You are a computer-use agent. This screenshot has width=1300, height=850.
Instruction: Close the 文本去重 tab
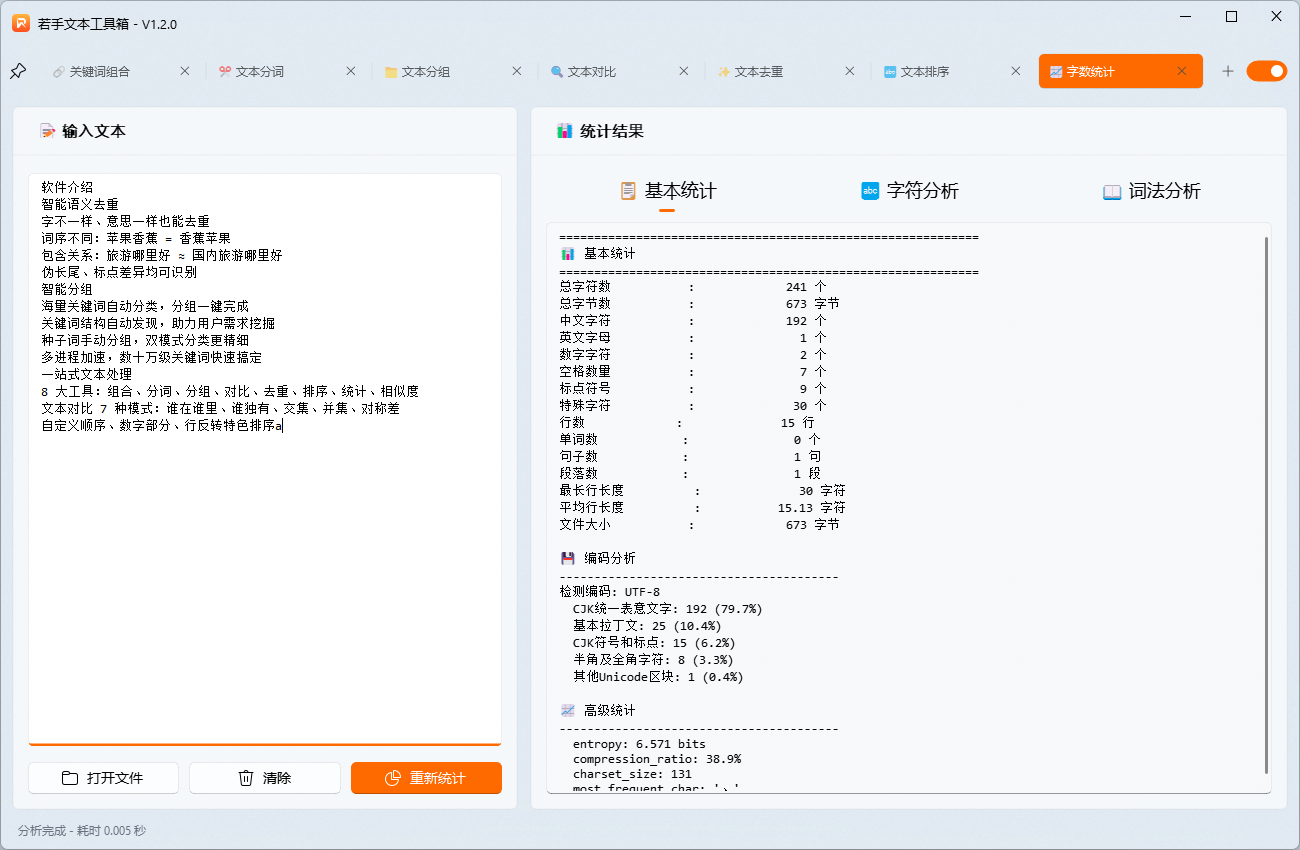[x=849, y=70]
